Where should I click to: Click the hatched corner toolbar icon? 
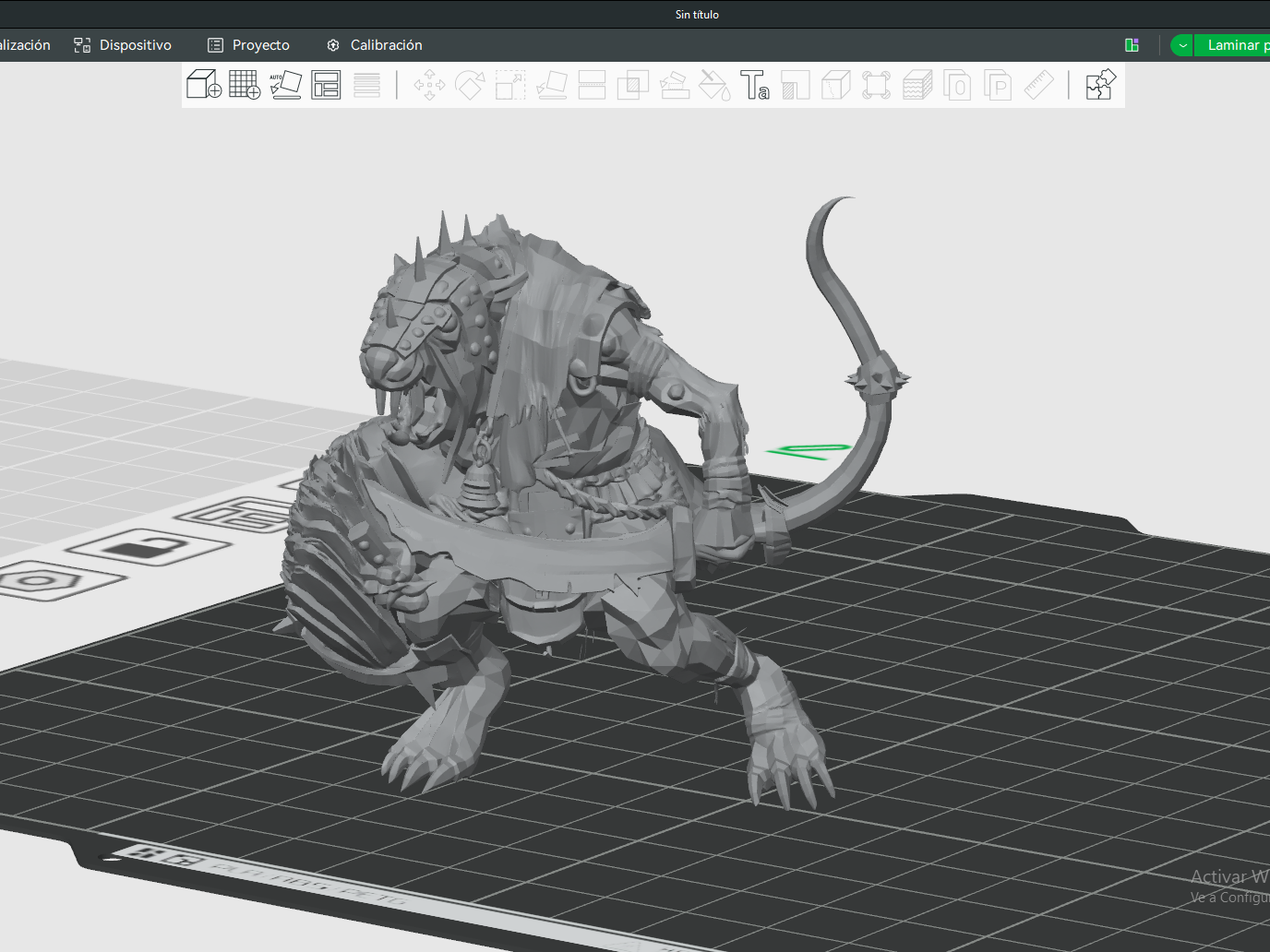coord(795,85)
